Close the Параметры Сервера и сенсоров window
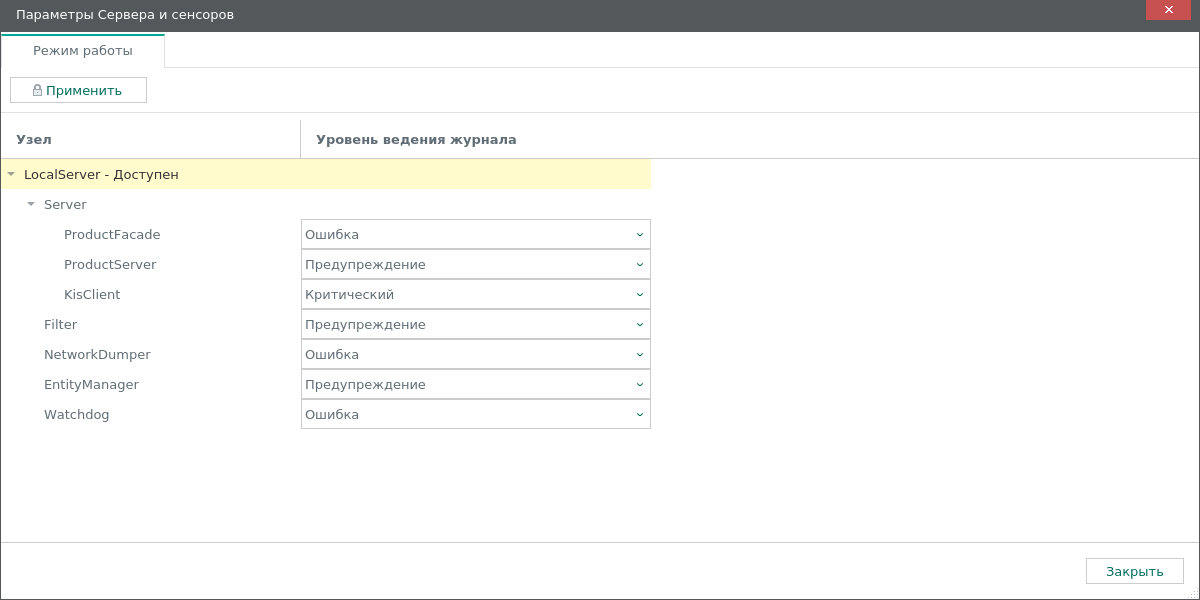Screen dimensions: 1200x600 click(1168, 10)
